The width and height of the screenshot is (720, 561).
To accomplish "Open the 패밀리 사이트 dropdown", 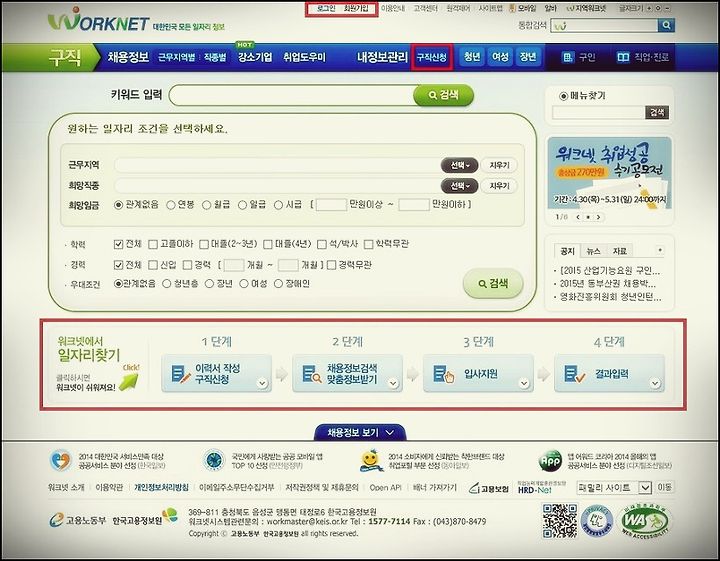I will pyautogui.click(x=614, y=488).
